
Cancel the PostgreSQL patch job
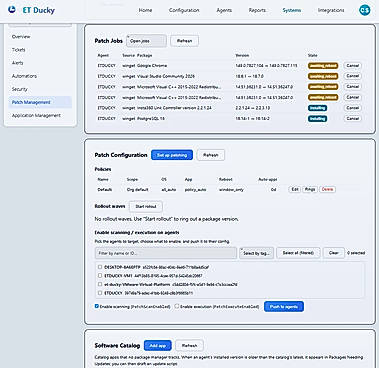coord(352,119)
